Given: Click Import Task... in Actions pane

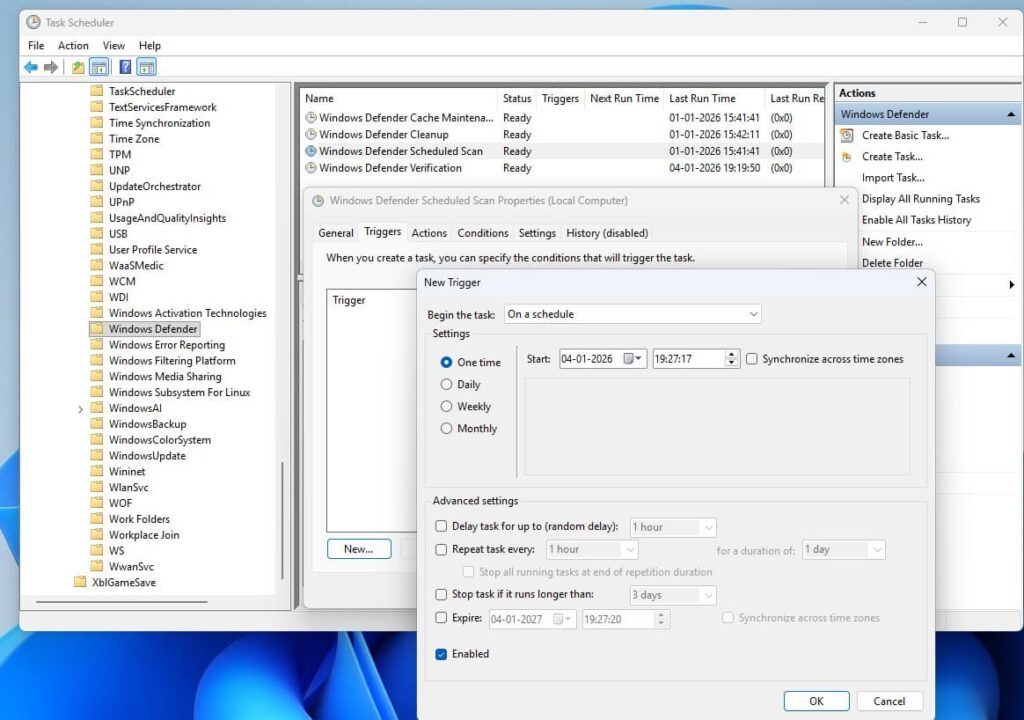Looking at the screenshot, I should [x=893, y=178].
